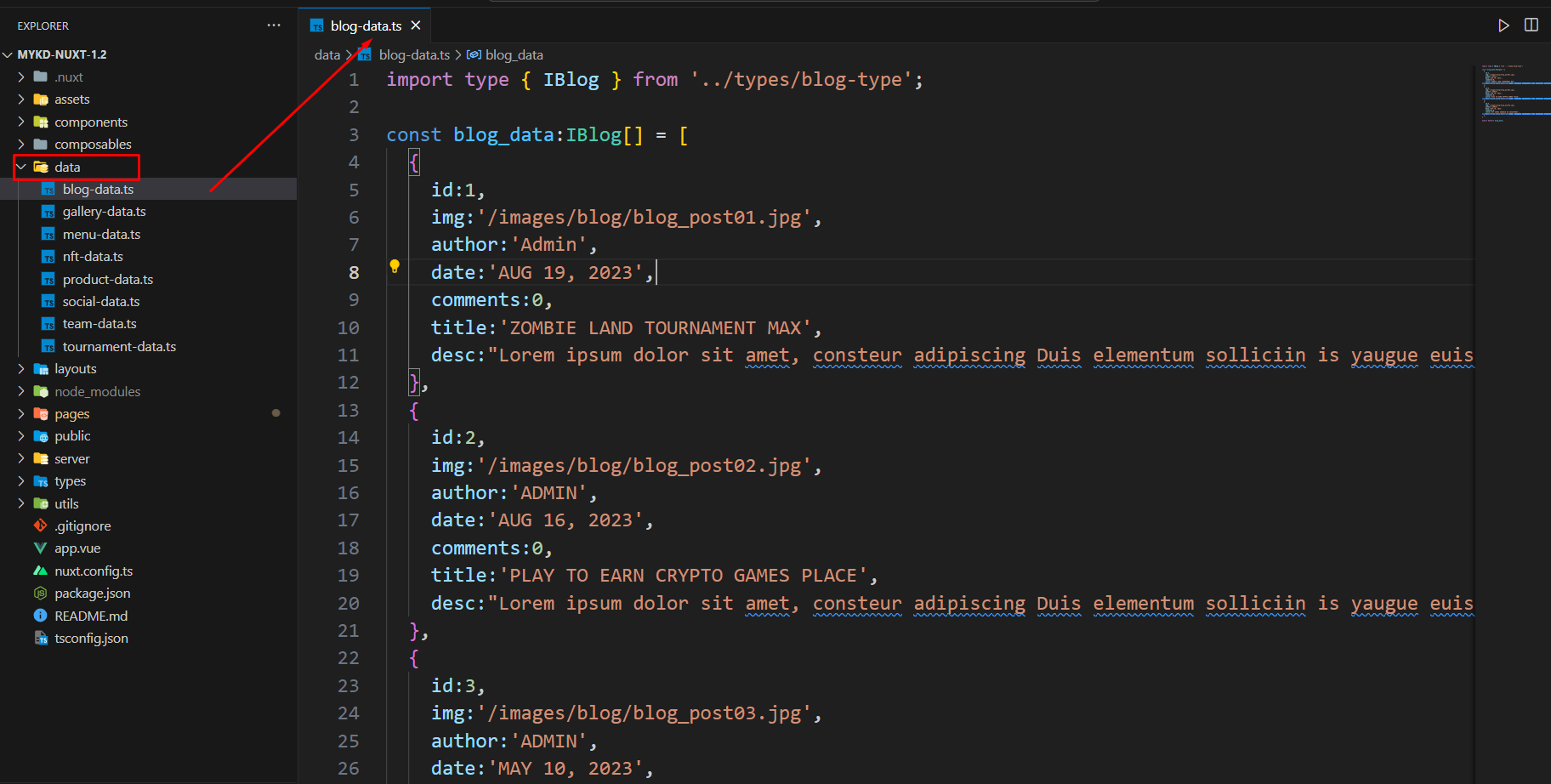
Task: Expand the pages folder
Action: tap(71, 414)
